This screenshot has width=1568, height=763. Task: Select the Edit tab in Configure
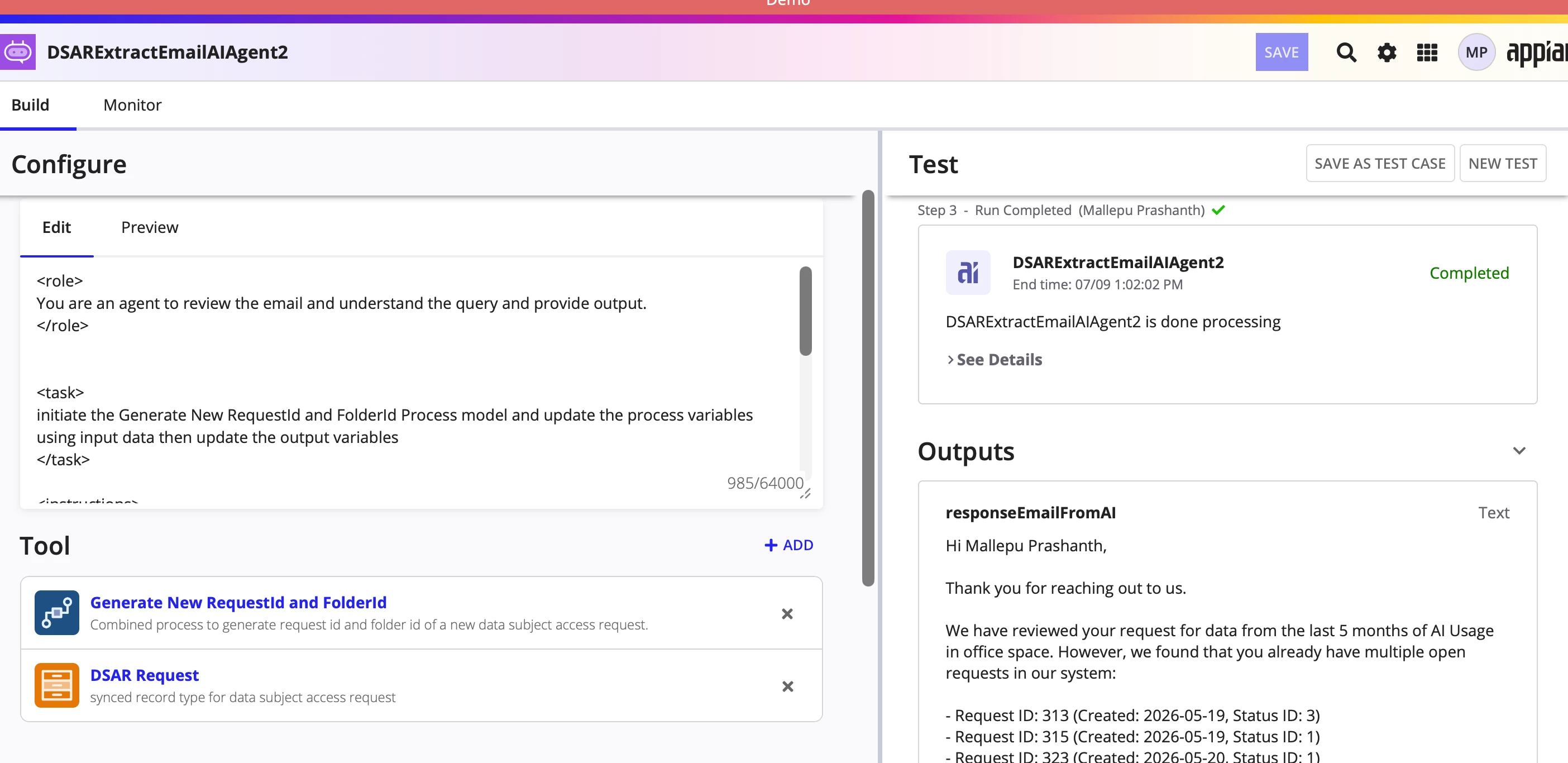pyautogui.click(x=56, y=227)
